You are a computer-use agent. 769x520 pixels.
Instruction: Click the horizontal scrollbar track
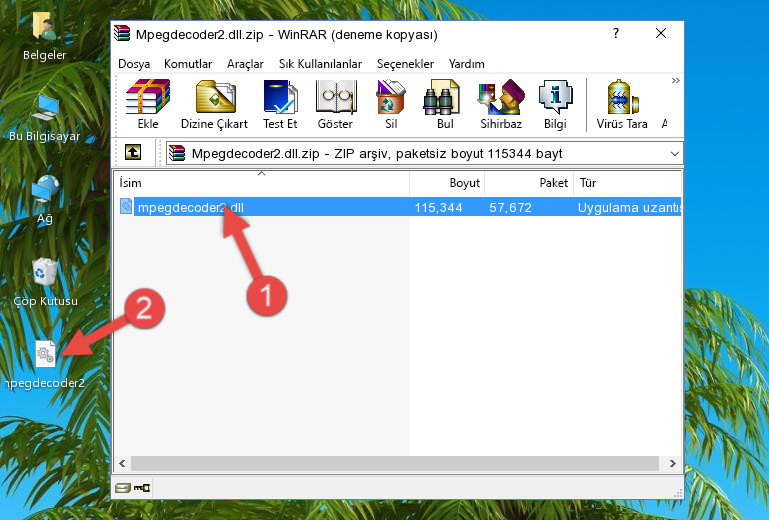coord(395,463)
